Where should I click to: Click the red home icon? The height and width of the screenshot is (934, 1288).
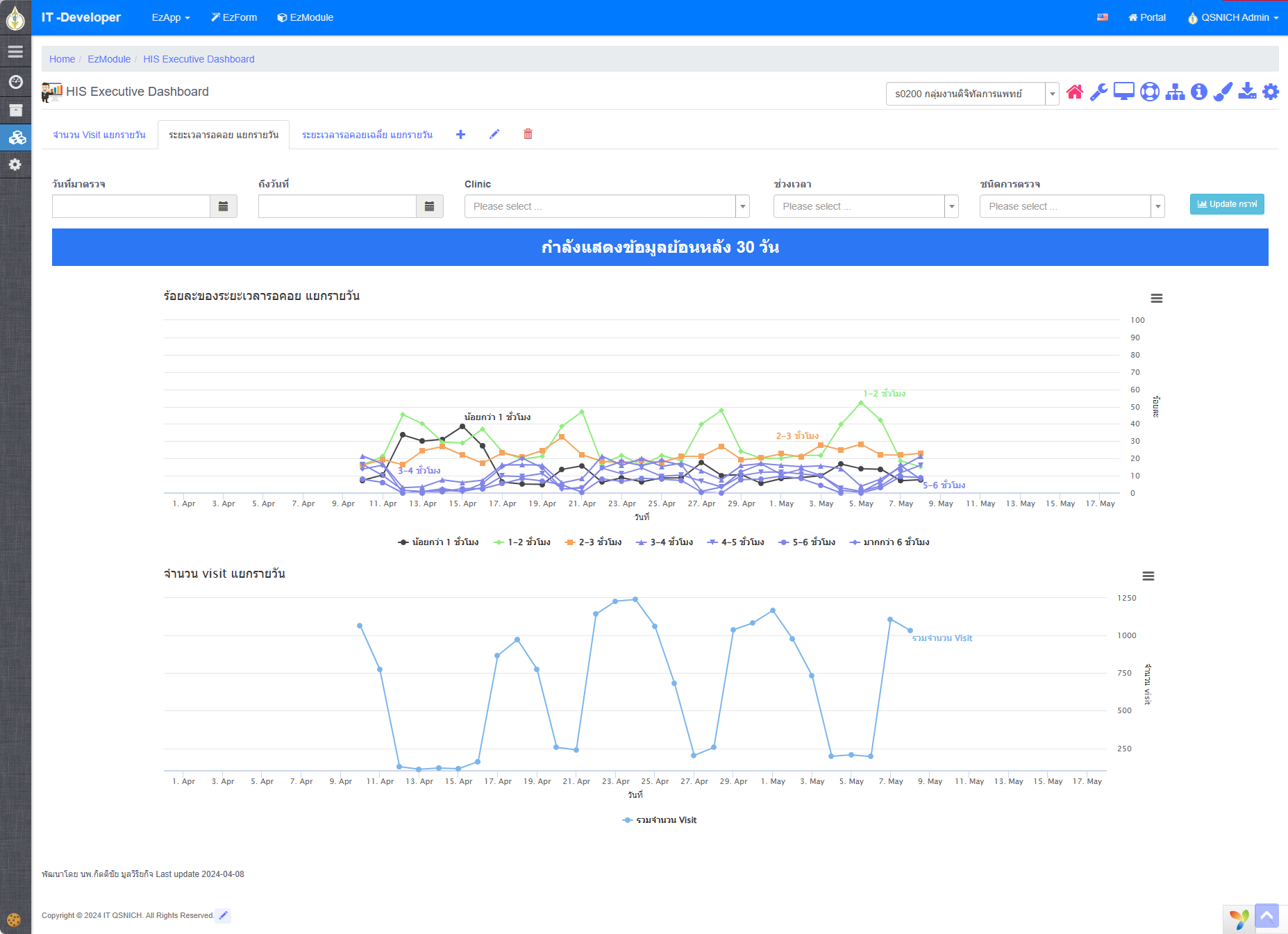[1074, 92]
